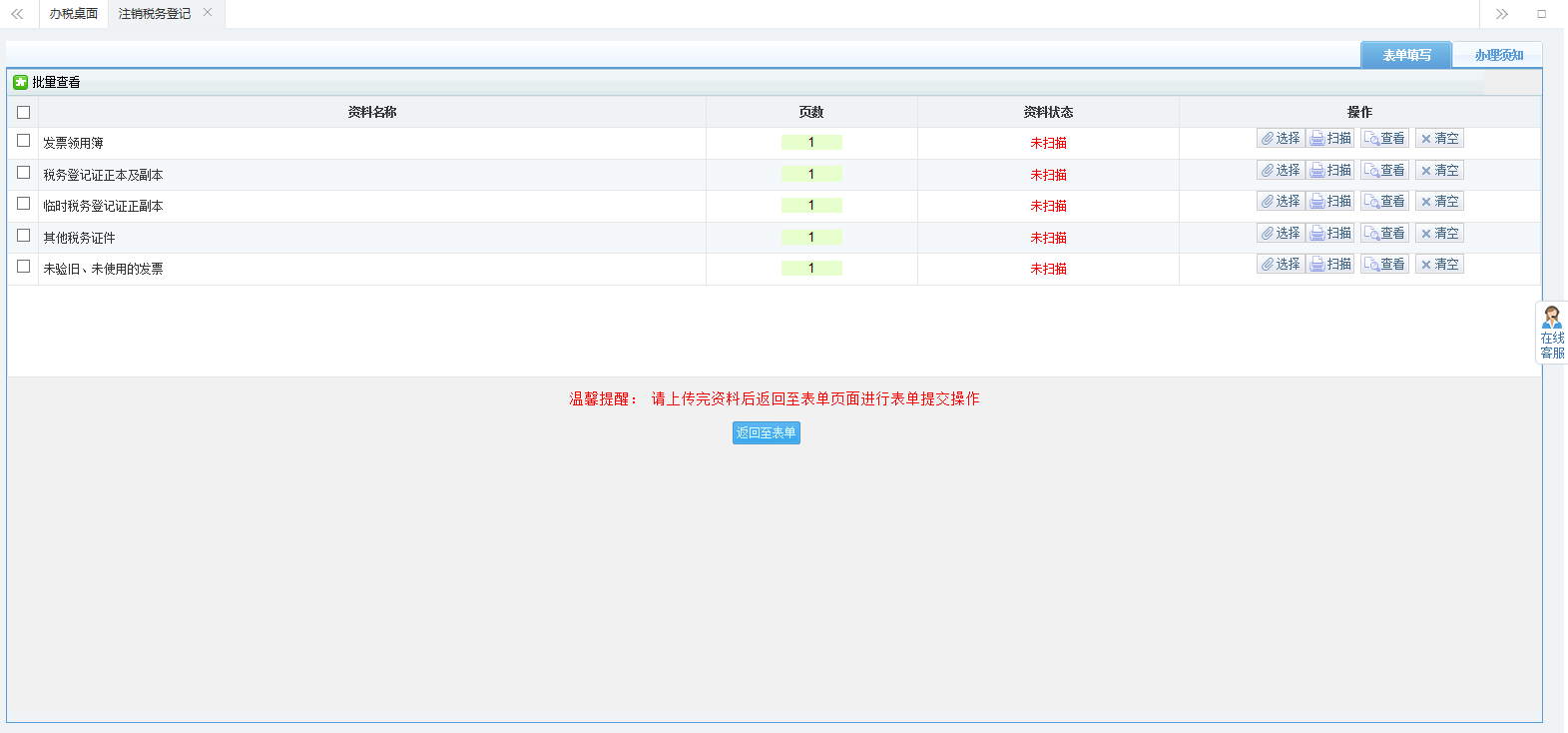The image size is (1568, 733).
Task: Click 扫描 for 税务登记证正本及副本 row
Action: tap(1331, 171)
